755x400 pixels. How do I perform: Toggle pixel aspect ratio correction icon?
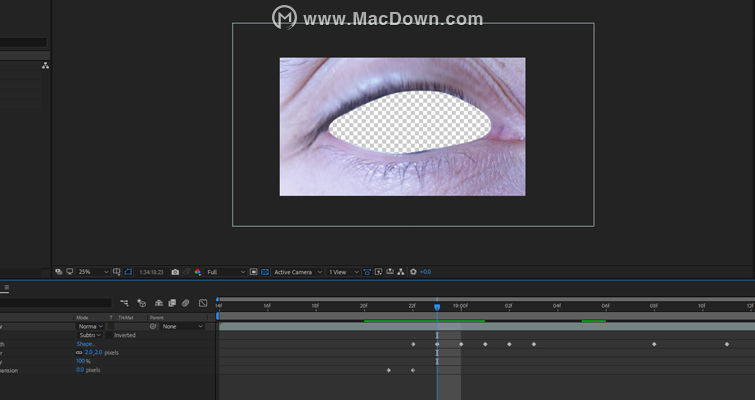pyautogui.click(x=367, y=272)
